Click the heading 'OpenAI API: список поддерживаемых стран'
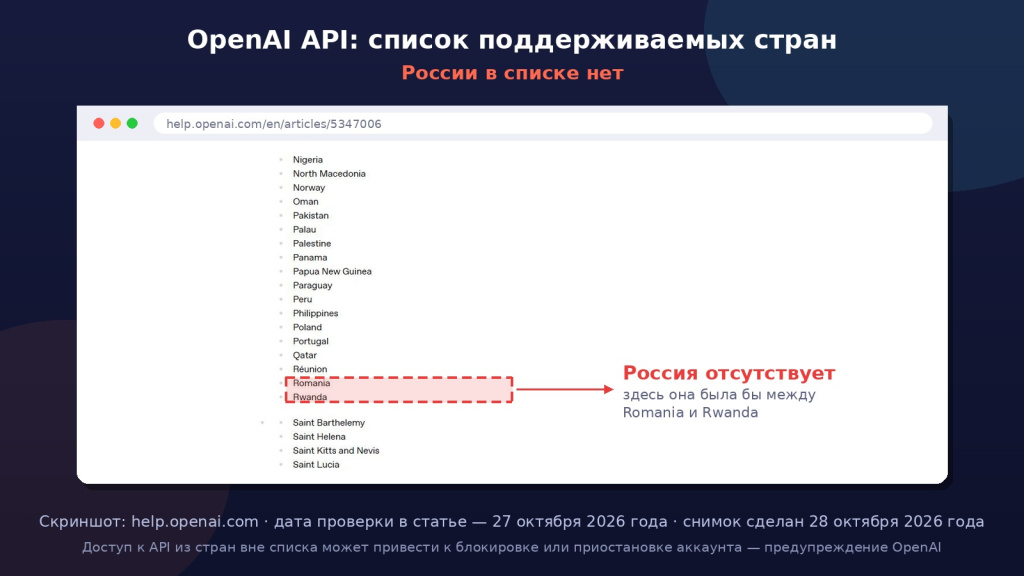This screenshot has width=1024, height=576. [x=512, y=40]
